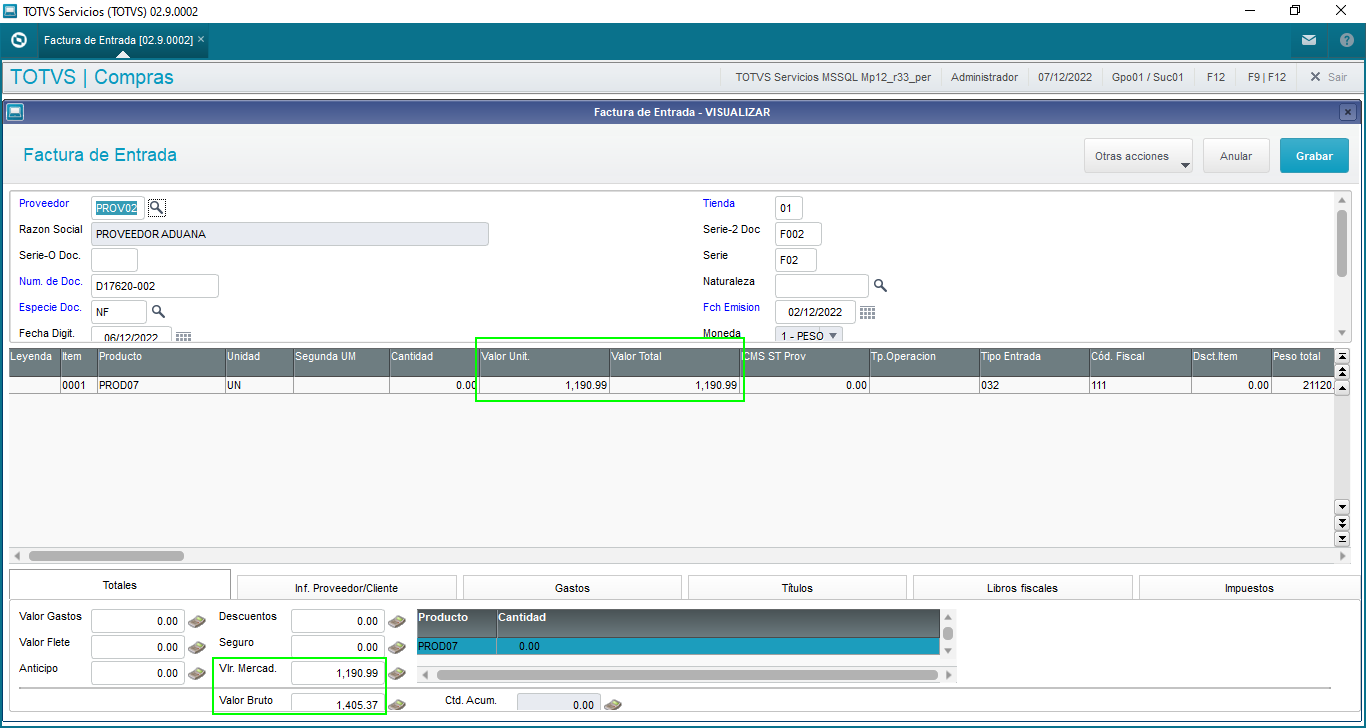1366x728 pixels.
Task: Open the help question mark icon
Action: pyautogui.click(x=1346, y=41)
